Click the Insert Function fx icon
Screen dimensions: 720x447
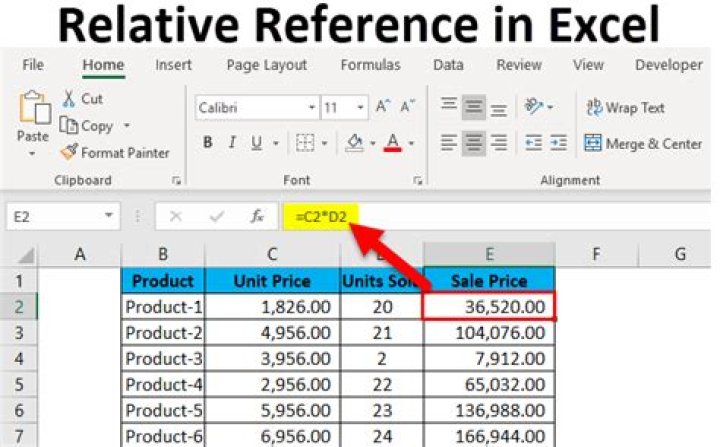pos(257,216)
